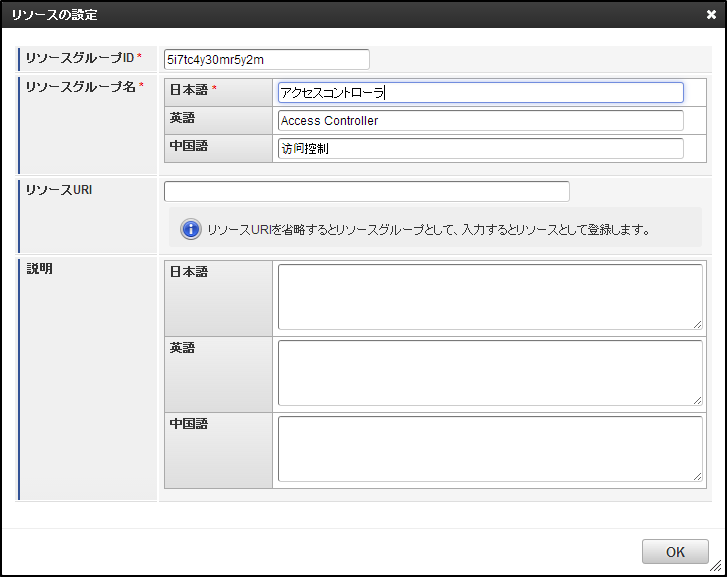Click the 中国語 name field with 访问控制
This screenshot has width=727, height=577.
[480, 149]
